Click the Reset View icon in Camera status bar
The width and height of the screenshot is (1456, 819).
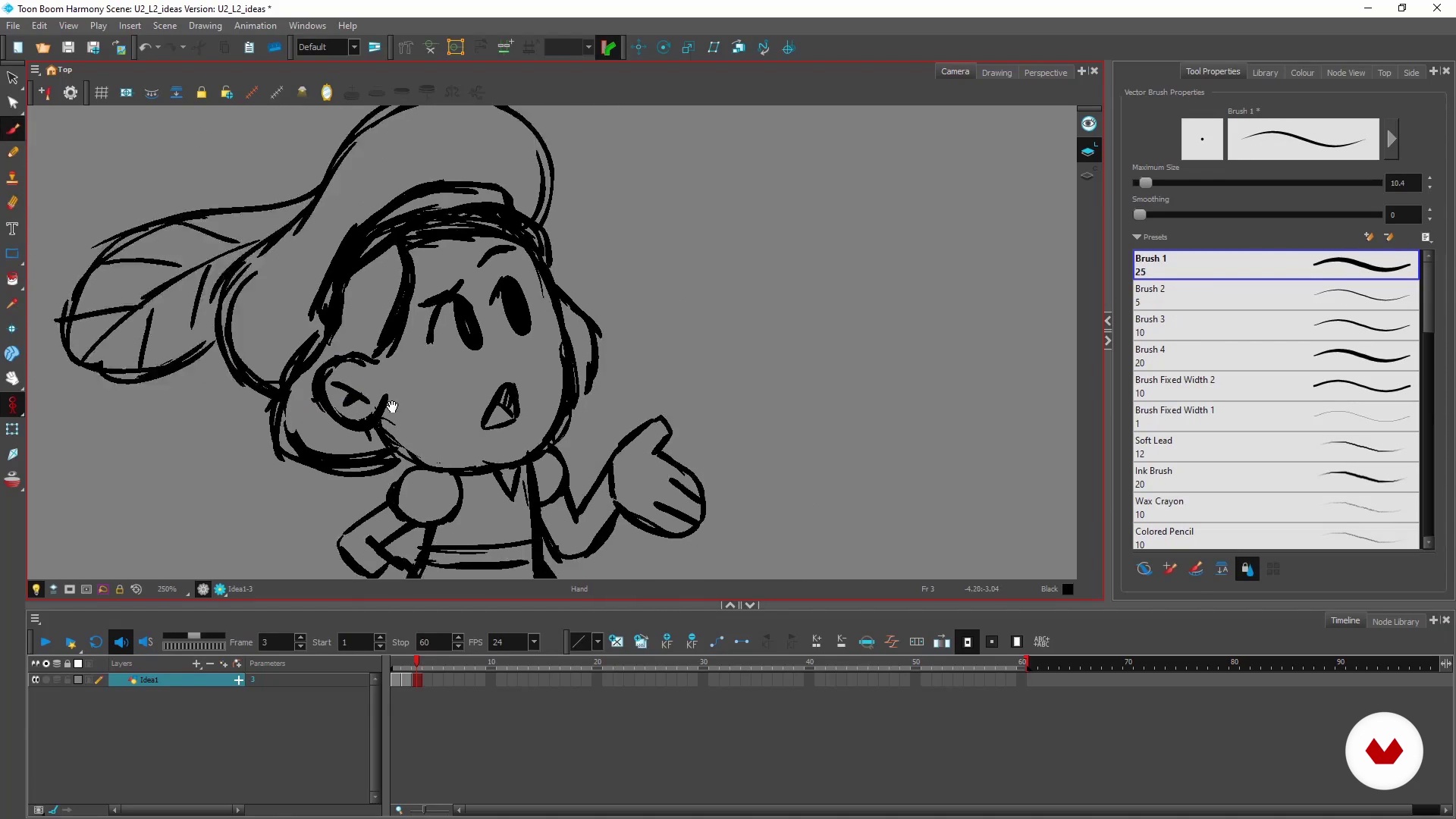point(136,589)
